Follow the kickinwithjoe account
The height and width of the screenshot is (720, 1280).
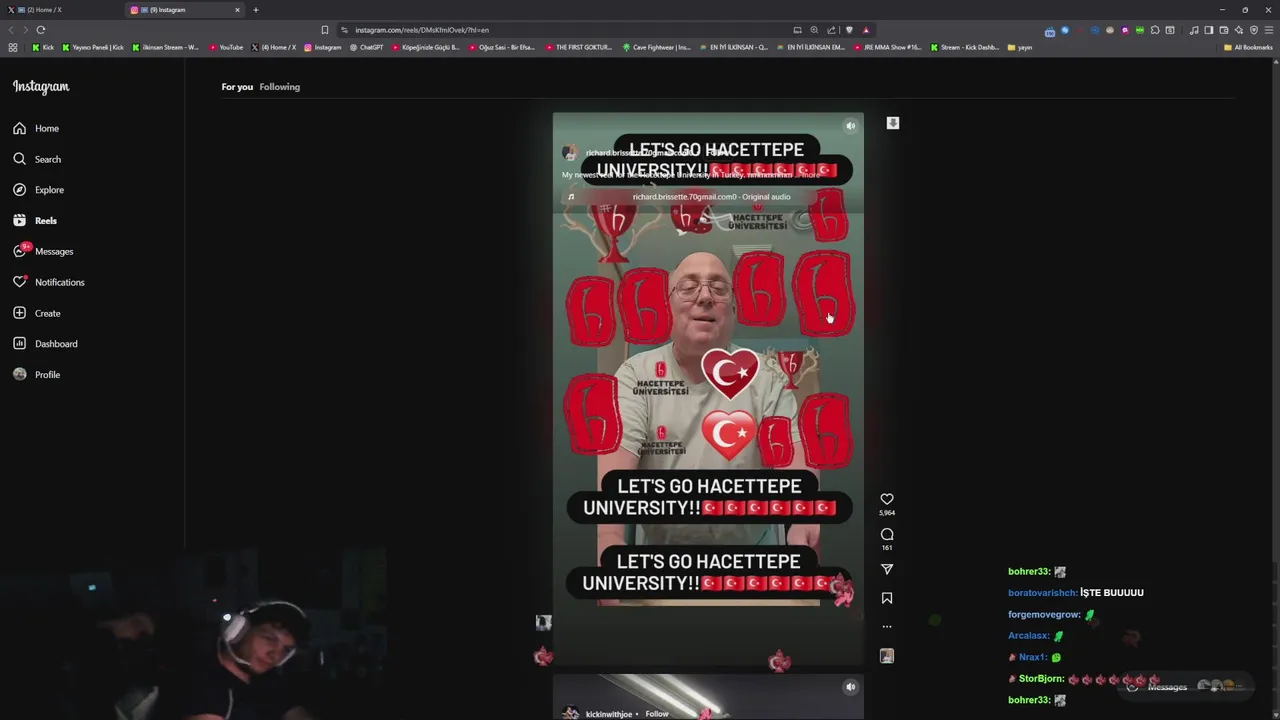point(657,714)
